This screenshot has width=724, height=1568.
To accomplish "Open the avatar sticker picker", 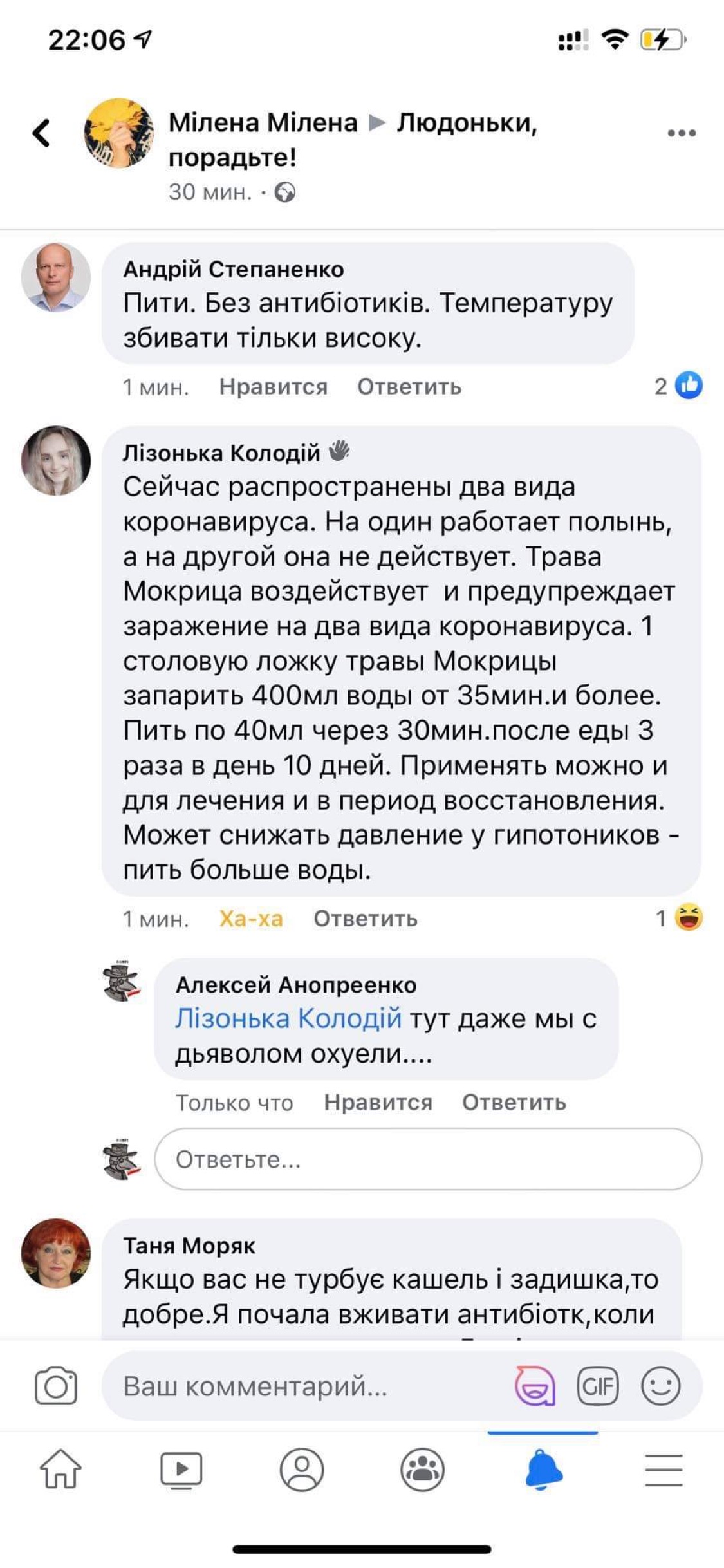I will point(535,1386).
